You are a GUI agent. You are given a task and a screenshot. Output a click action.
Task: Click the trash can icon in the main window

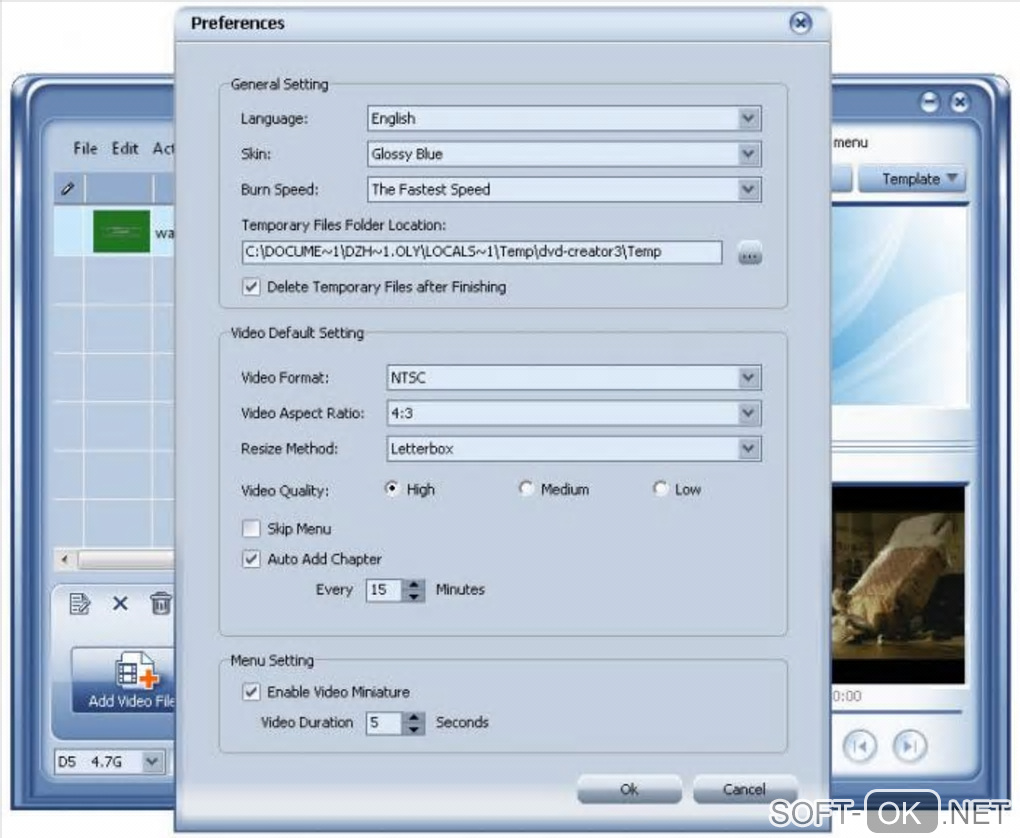[x=161, y=603]
